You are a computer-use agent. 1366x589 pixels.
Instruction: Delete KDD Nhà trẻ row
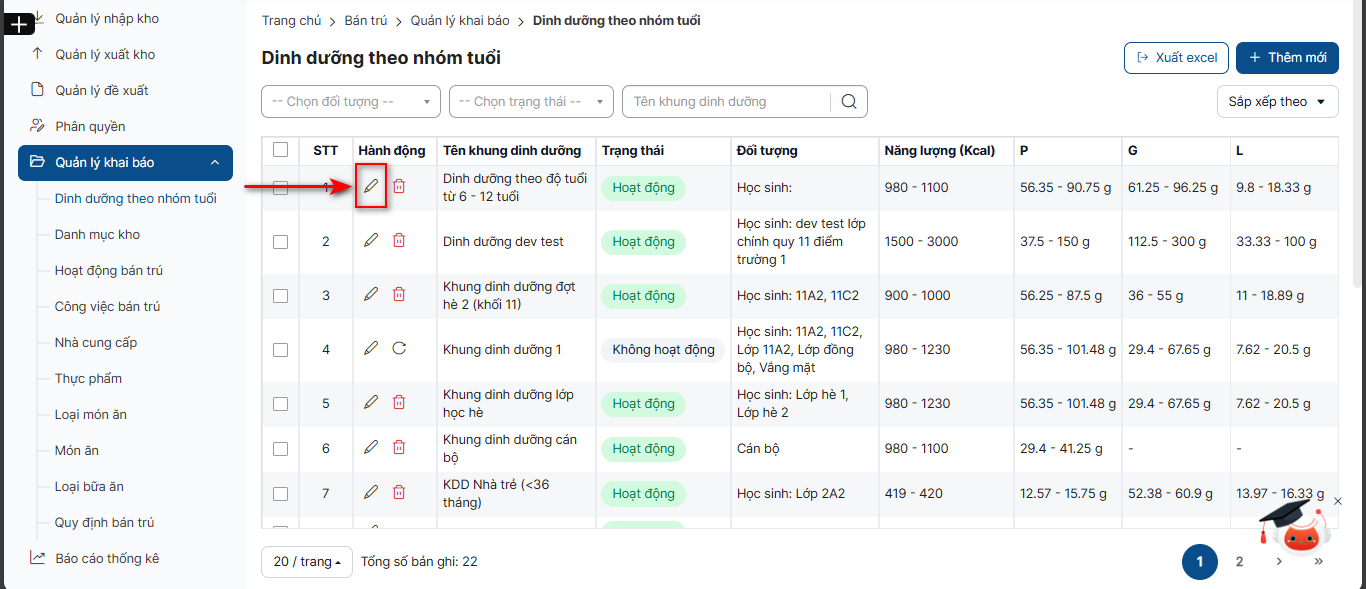[399, 492]
